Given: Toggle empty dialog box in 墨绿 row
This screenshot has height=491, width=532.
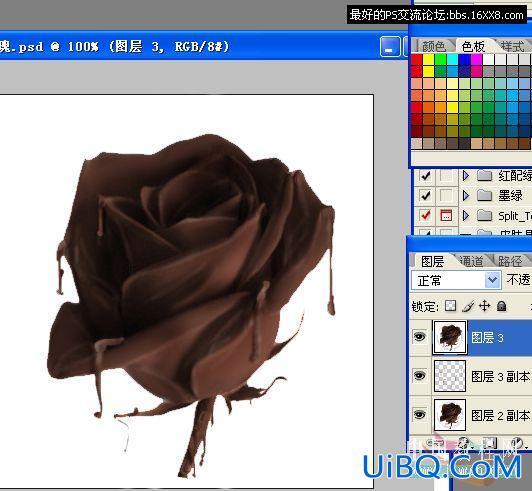Looking at the screenshot, I should [x=446, y=195].
